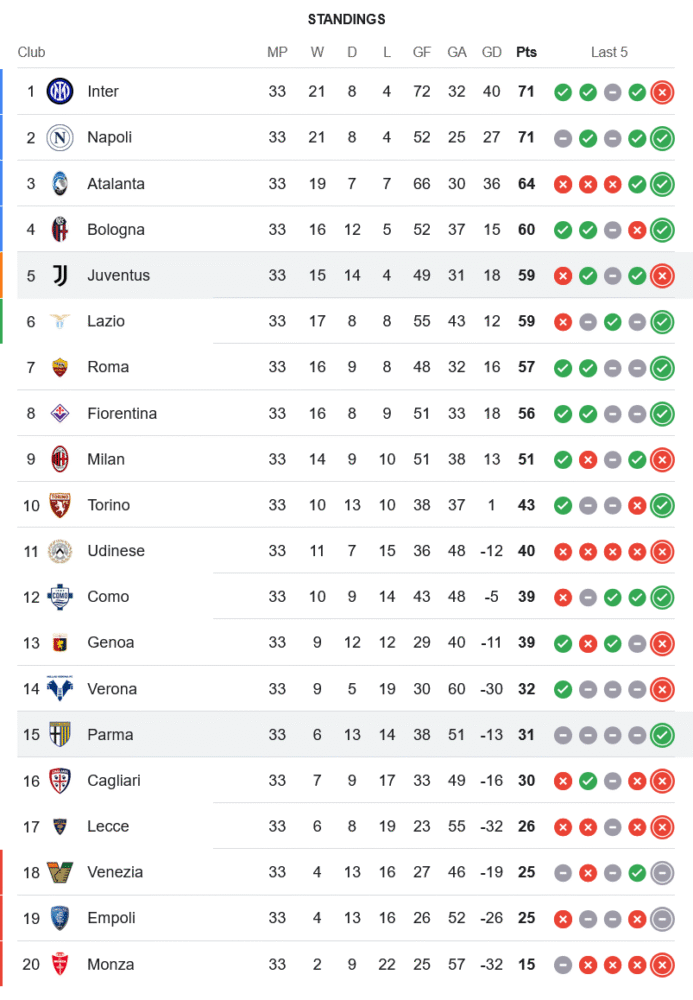Click the Juventus crest icon

point(60,275)
